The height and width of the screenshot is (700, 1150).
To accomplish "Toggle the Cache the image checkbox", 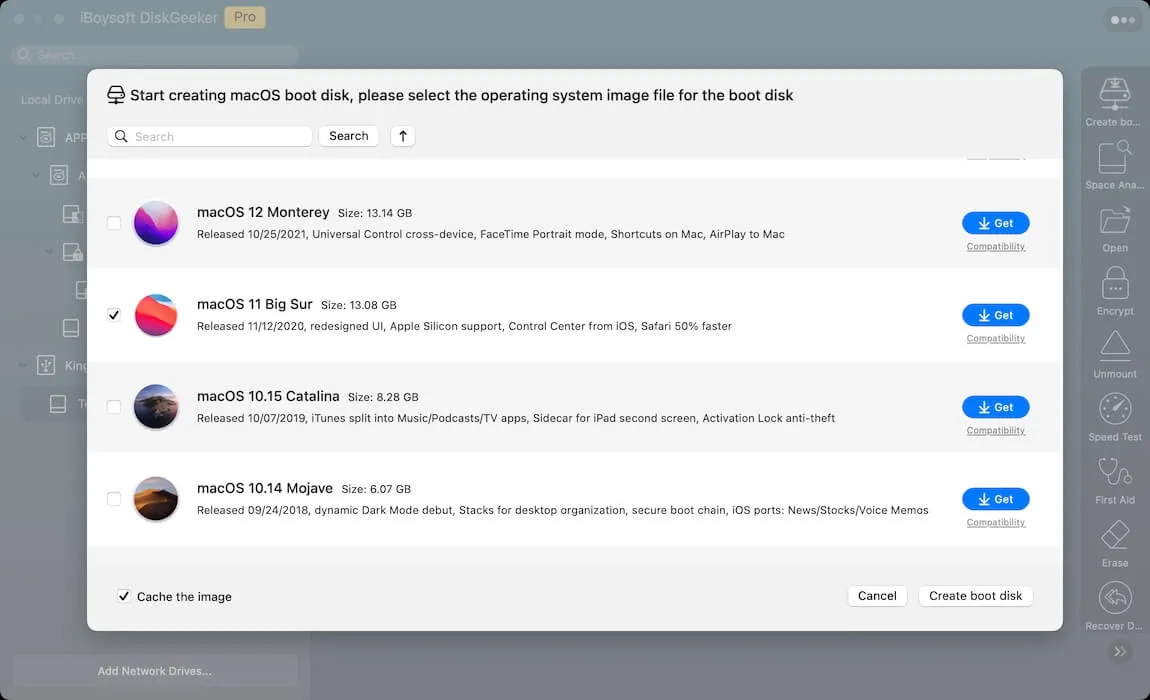I will coord(124,596).
